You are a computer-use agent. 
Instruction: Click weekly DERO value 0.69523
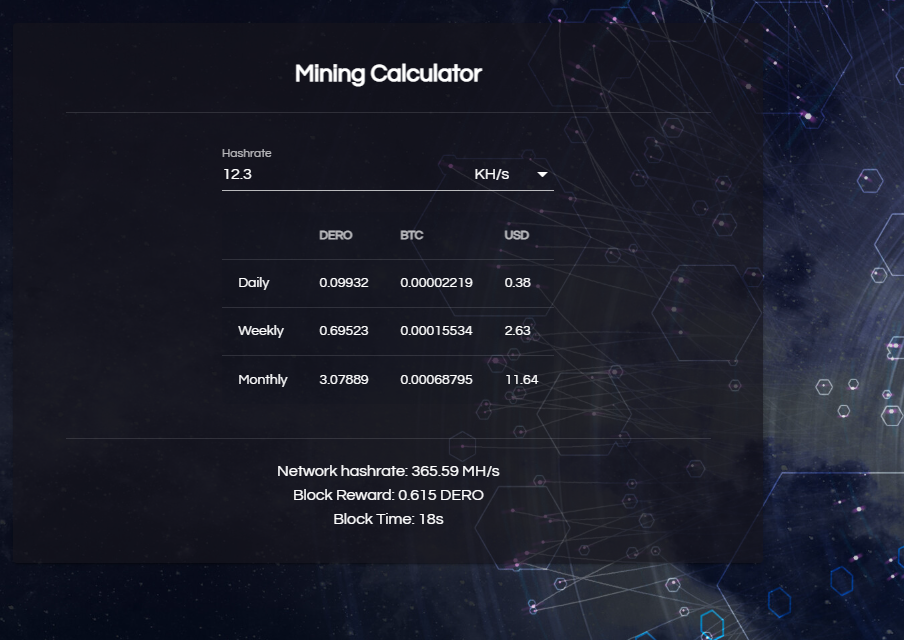point(344,330)
